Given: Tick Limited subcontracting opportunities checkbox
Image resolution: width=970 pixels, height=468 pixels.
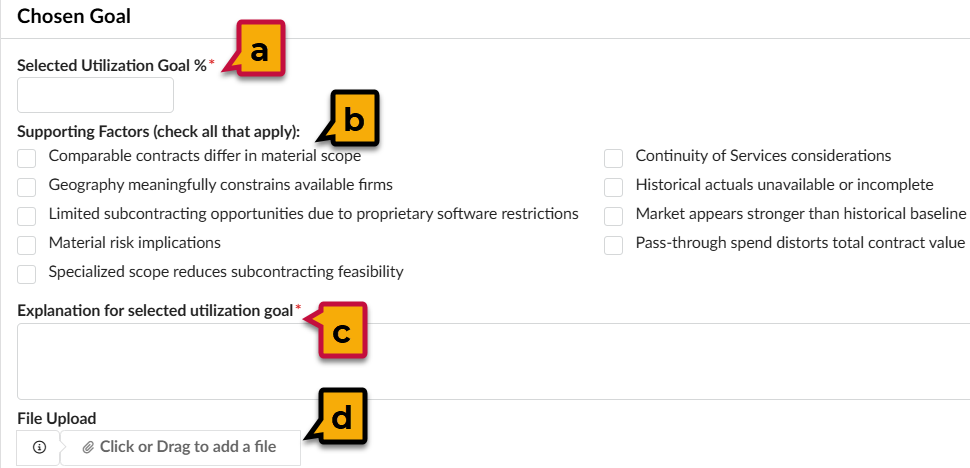Looking at the screenshot, I should click(27, 216).
